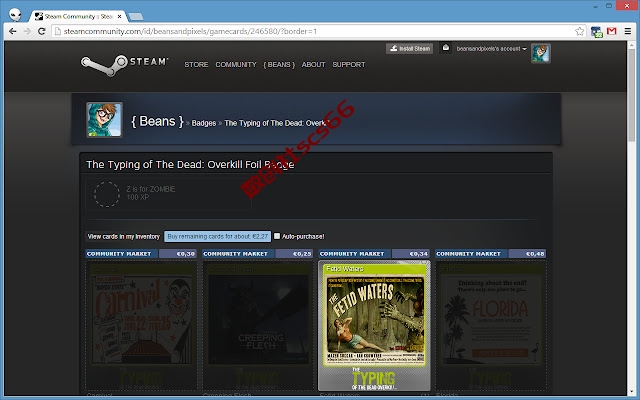Screen dimensions: 640x400
Task: Bookmark this page with the star icon
Action: pos(579,31)
